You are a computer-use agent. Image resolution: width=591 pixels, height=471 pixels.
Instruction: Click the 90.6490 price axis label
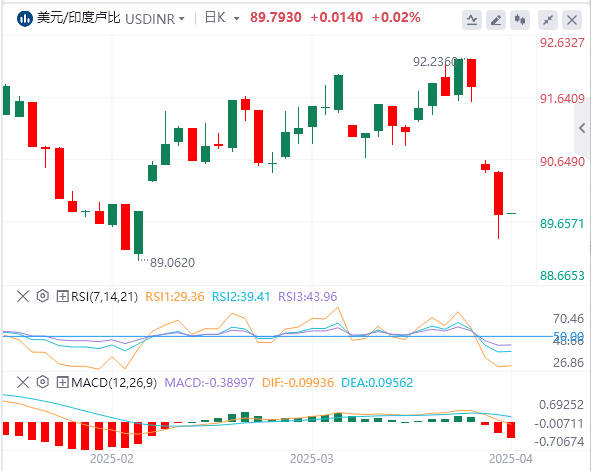coord(562,162)
